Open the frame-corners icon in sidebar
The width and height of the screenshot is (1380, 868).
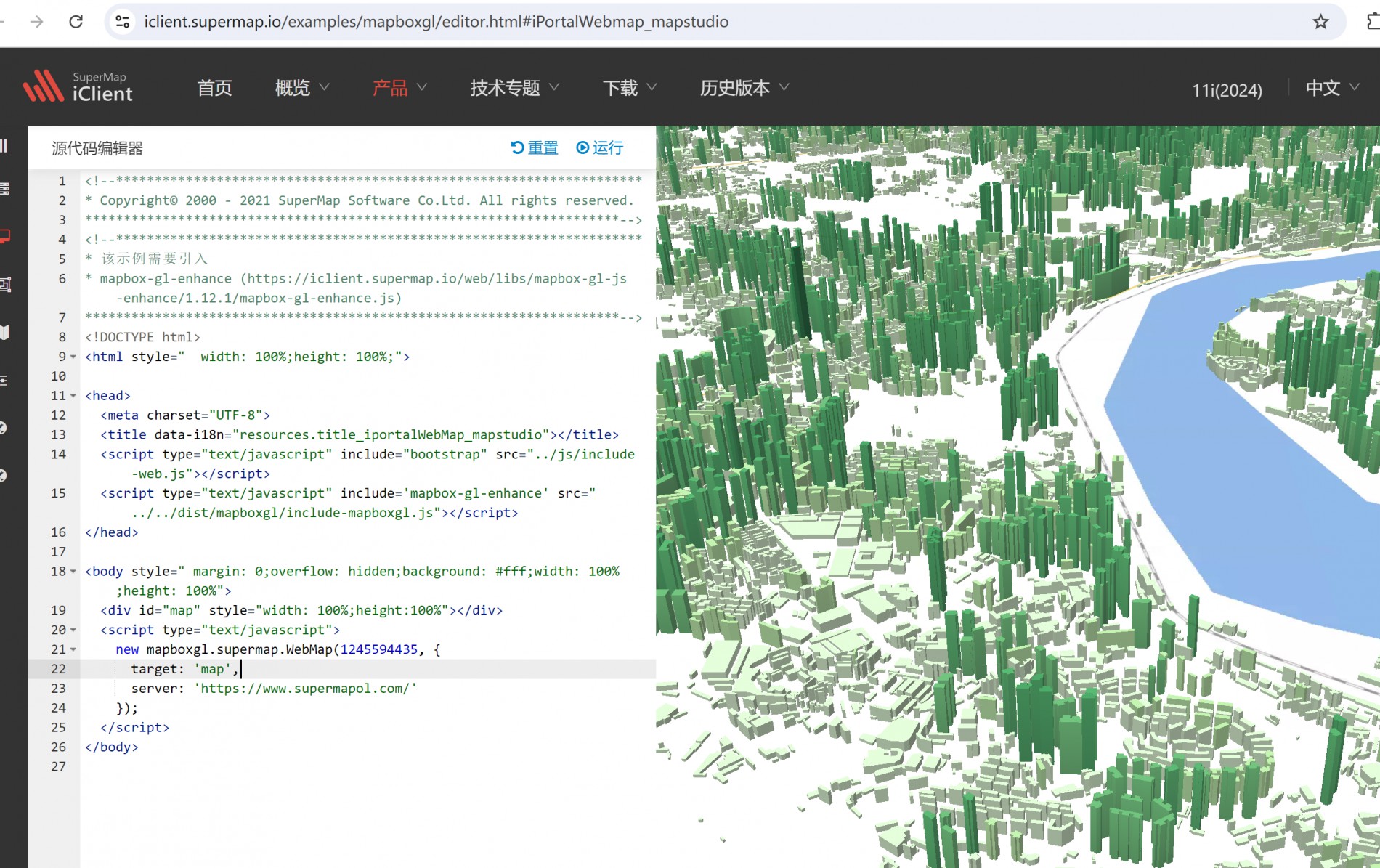(x=5, y=284)
